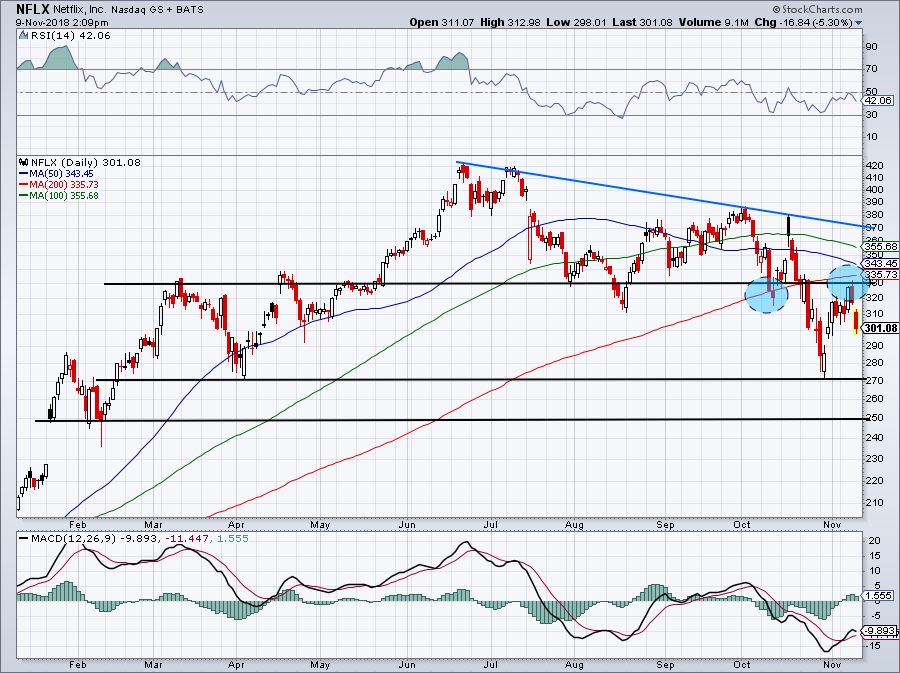Select the MA(200) 335.73 legend entry

[59, 185]
